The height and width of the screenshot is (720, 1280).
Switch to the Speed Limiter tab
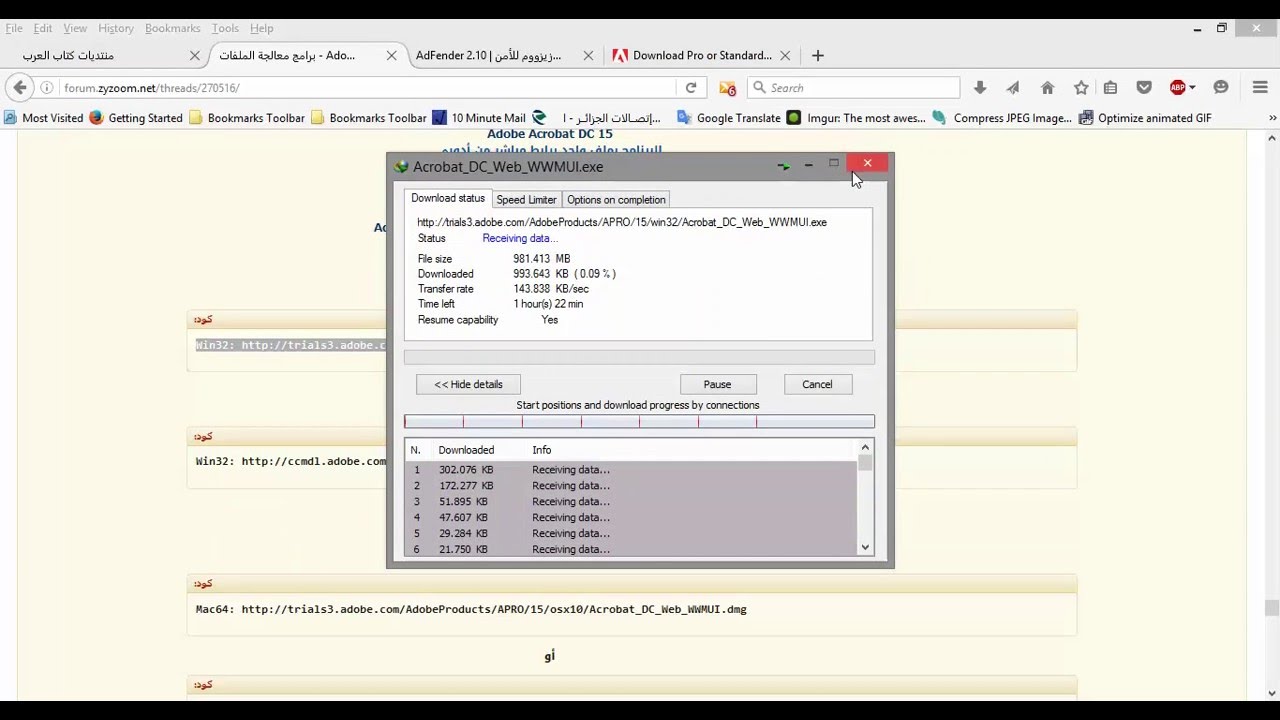526,200
